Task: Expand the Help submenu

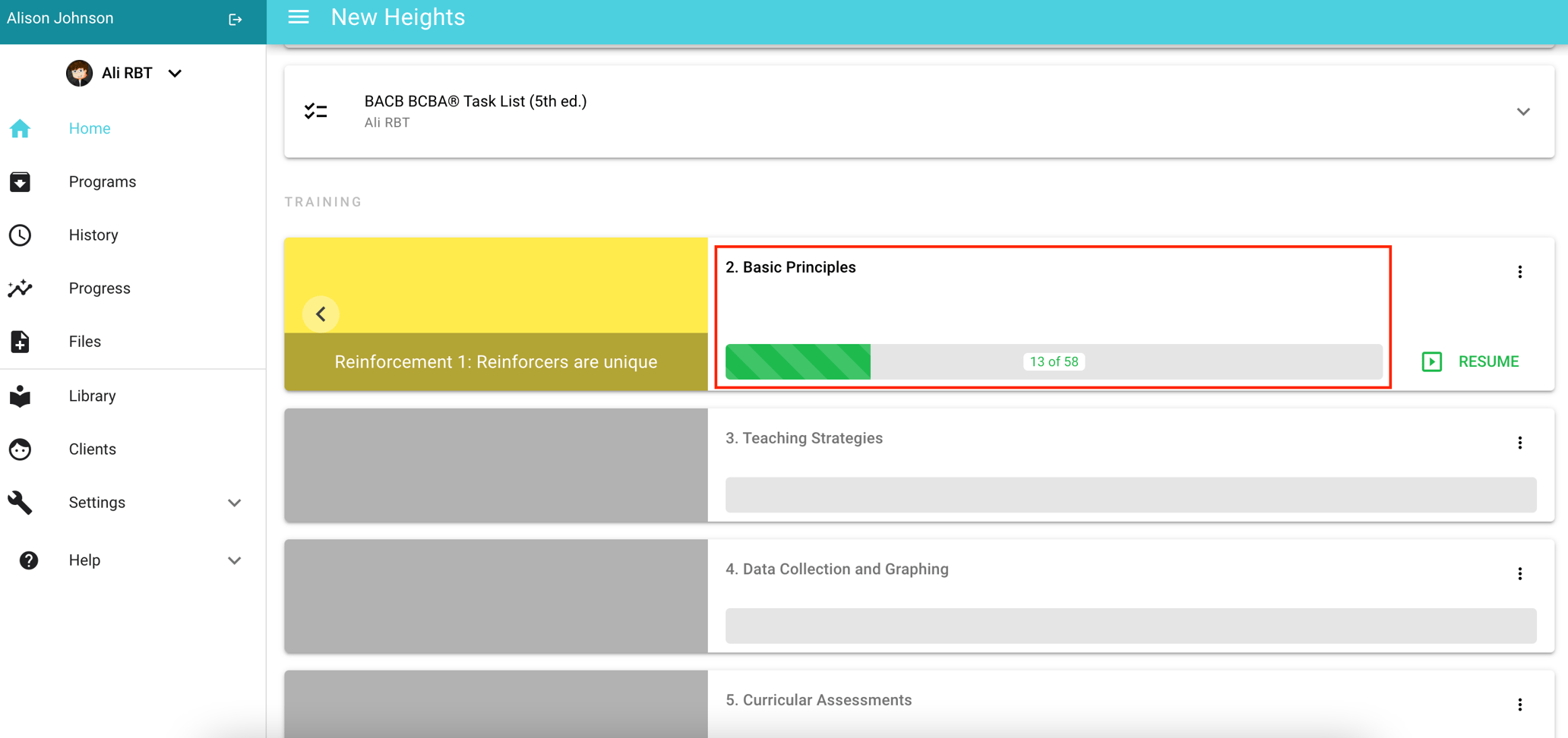Action: point(235,560)
